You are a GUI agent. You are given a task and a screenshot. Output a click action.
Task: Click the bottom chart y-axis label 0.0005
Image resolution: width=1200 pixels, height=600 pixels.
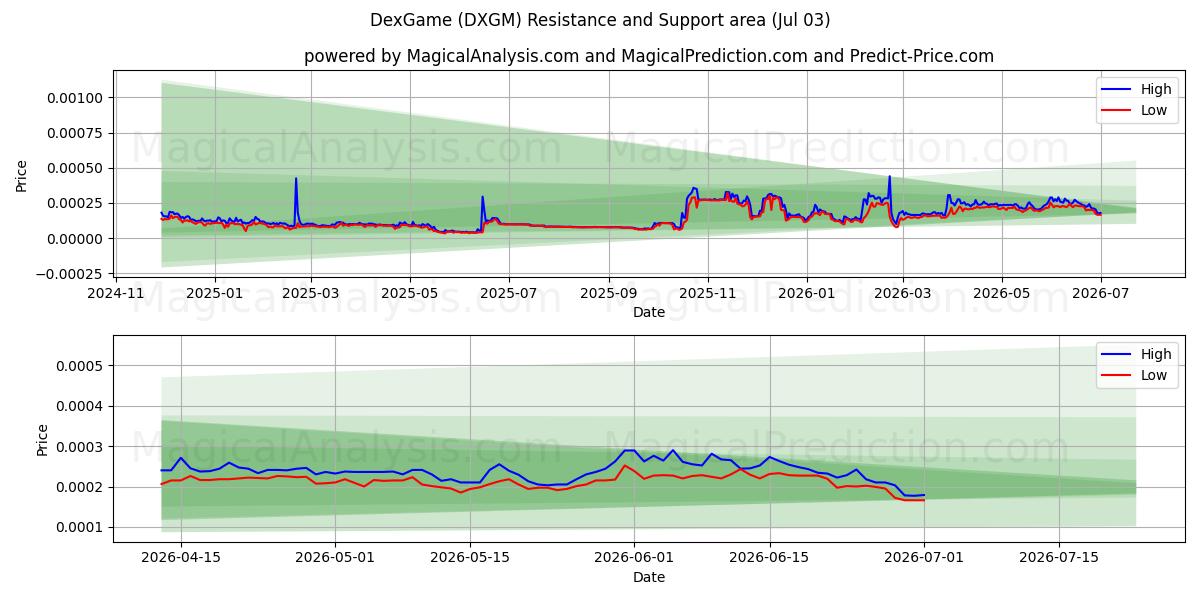[79, 366]
